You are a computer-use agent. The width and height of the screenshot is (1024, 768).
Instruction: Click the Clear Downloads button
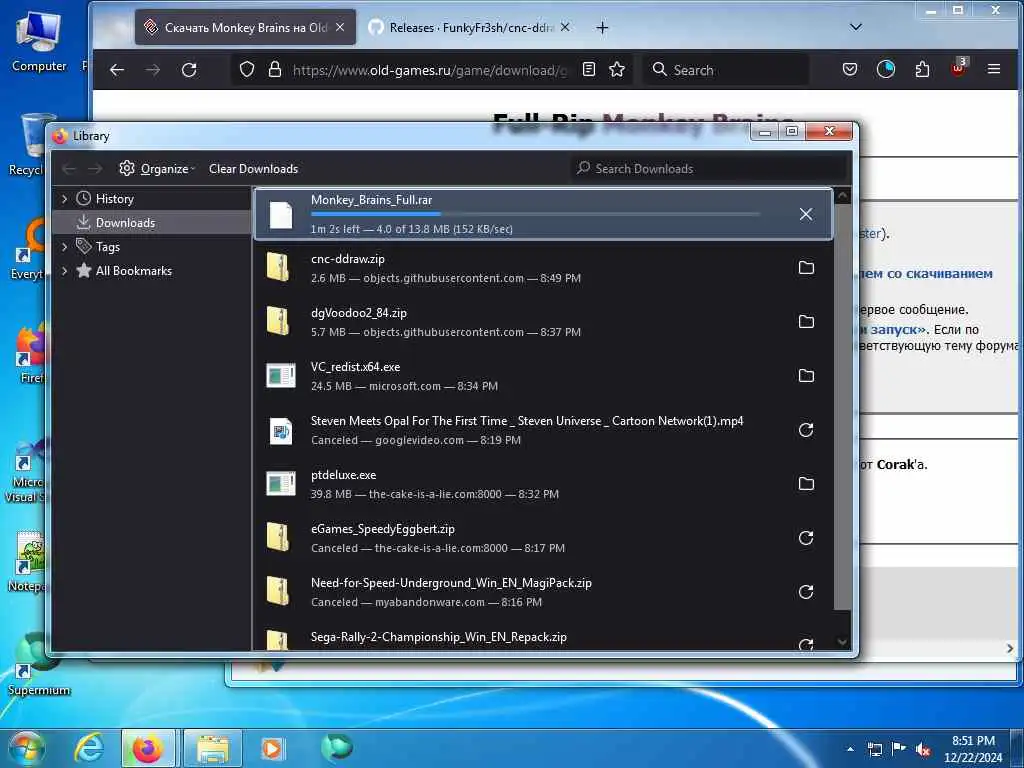pyautogui.click(x=253, y=168)
